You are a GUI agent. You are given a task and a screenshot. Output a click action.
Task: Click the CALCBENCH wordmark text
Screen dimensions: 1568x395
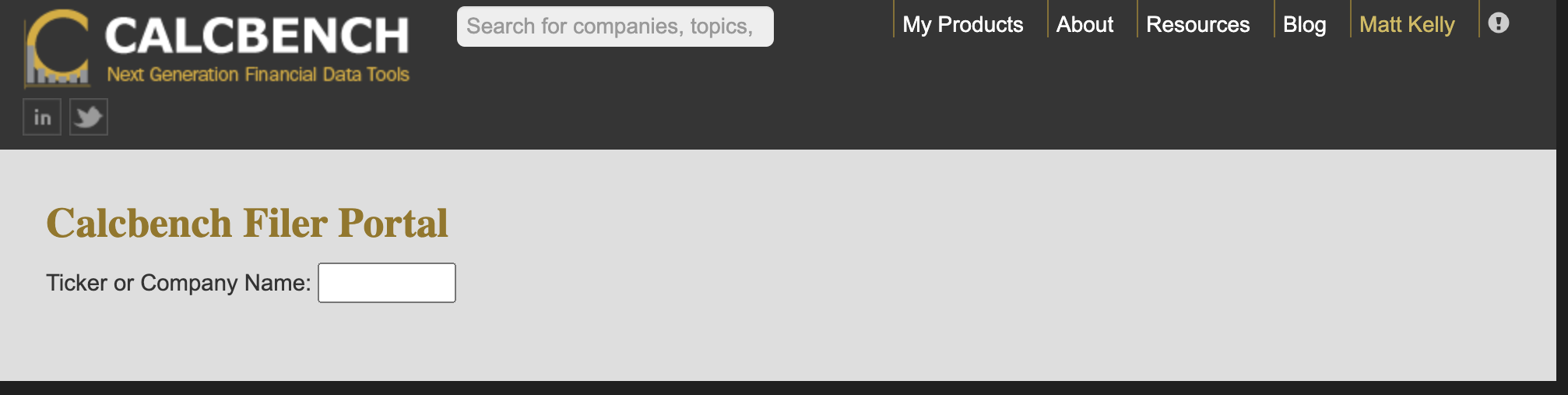pyautogui.click(x=257, y=36)
